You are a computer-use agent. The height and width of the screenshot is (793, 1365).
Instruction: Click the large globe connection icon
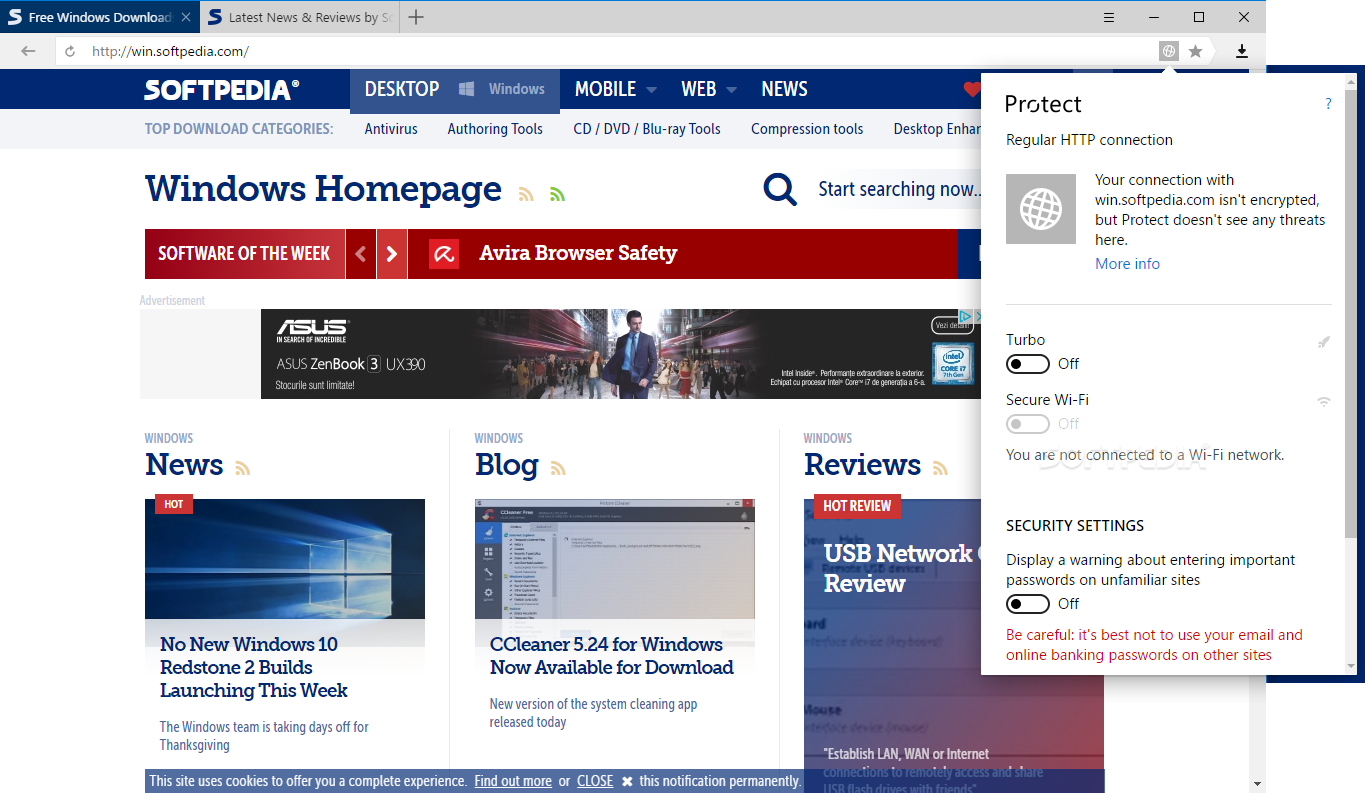coord(1041,209)
